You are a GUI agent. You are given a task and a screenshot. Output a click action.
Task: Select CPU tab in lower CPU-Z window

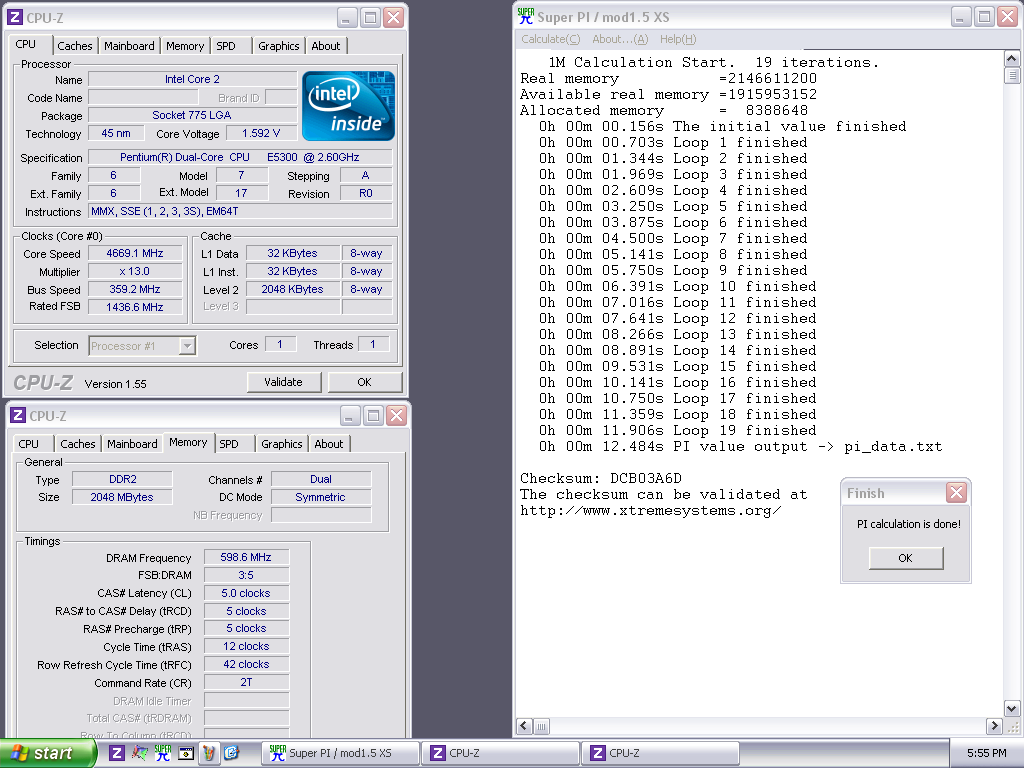pos(29,444)
